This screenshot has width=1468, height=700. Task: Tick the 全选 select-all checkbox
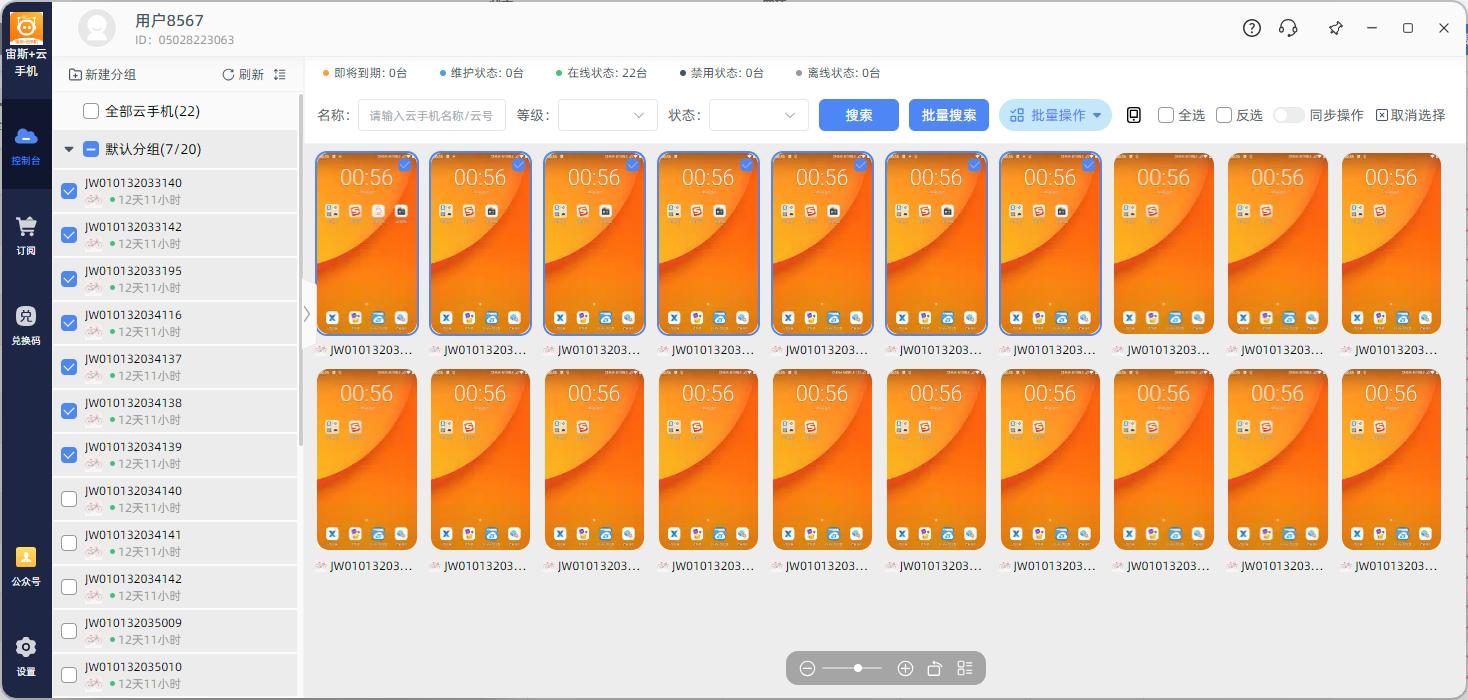tap(1166, 115)
